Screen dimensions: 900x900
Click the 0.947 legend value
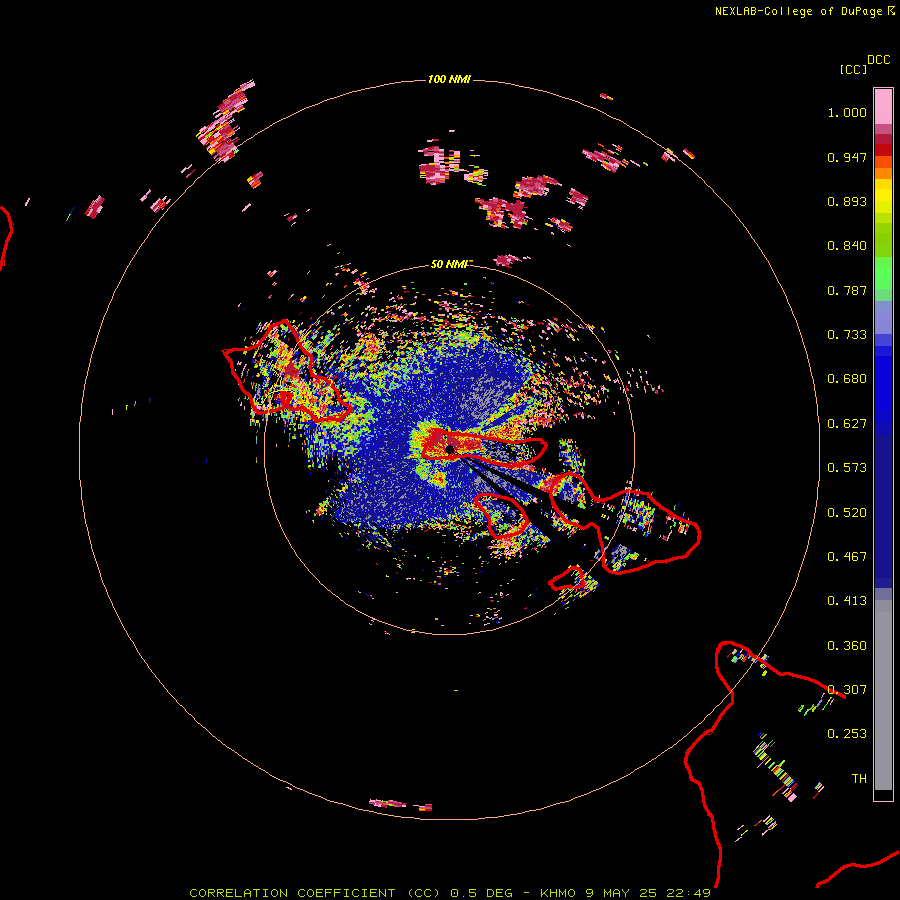point(847,157)
